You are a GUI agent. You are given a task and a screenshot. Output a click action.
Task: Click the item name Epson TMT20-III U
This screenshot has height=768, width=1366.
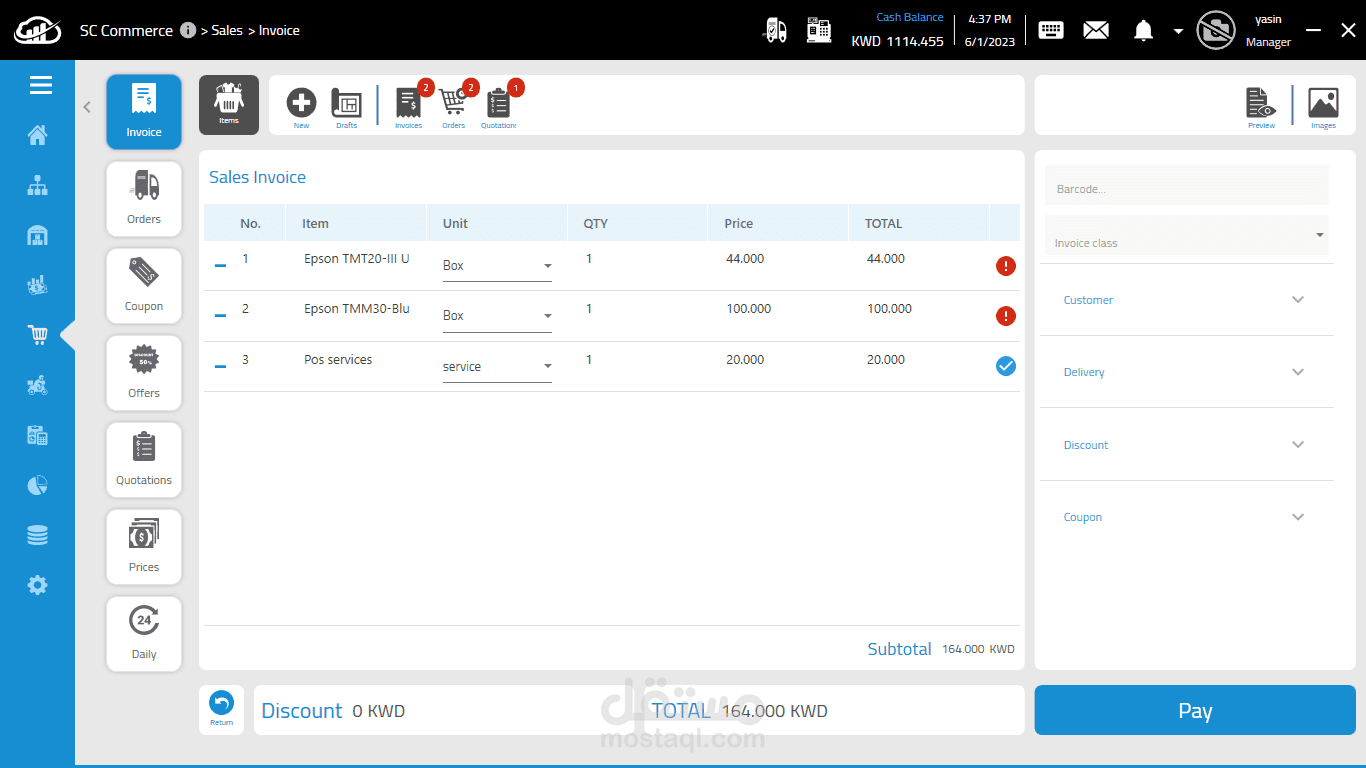click(x=357, y=259)
